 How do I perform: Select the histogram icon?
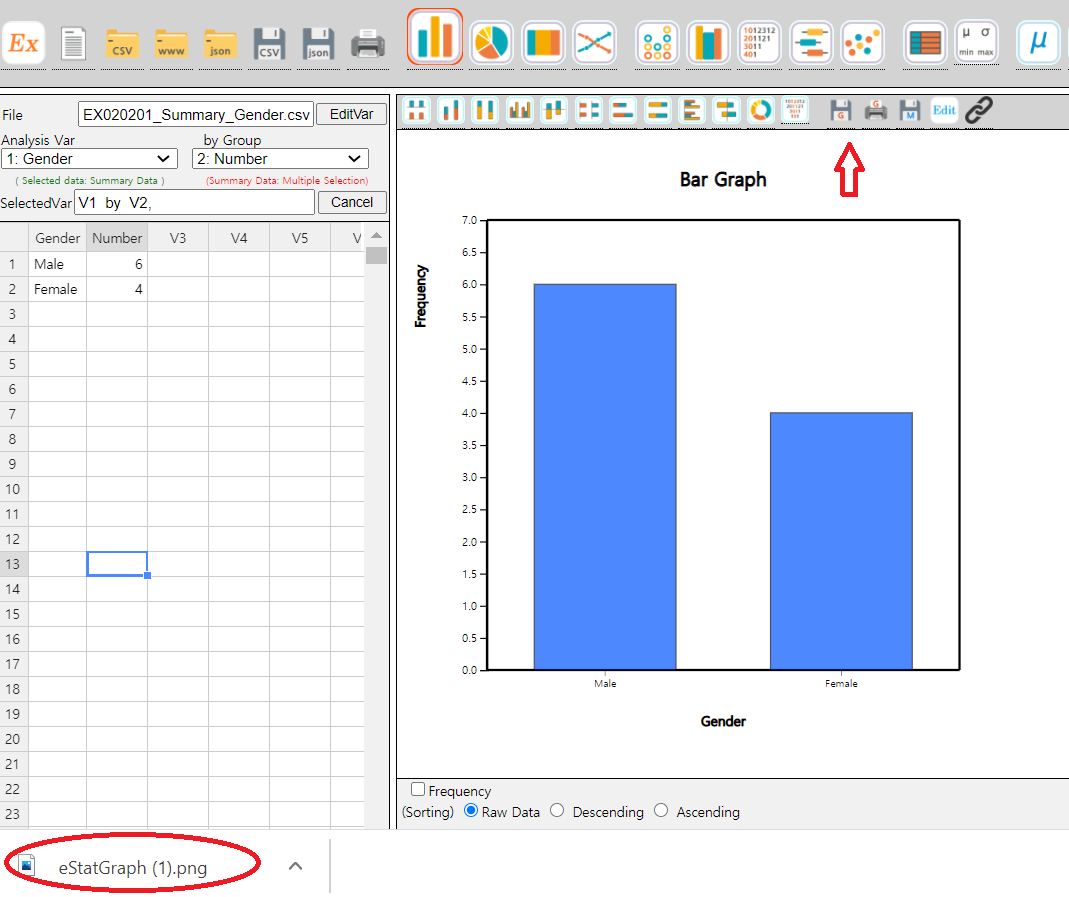coord(708,43)
